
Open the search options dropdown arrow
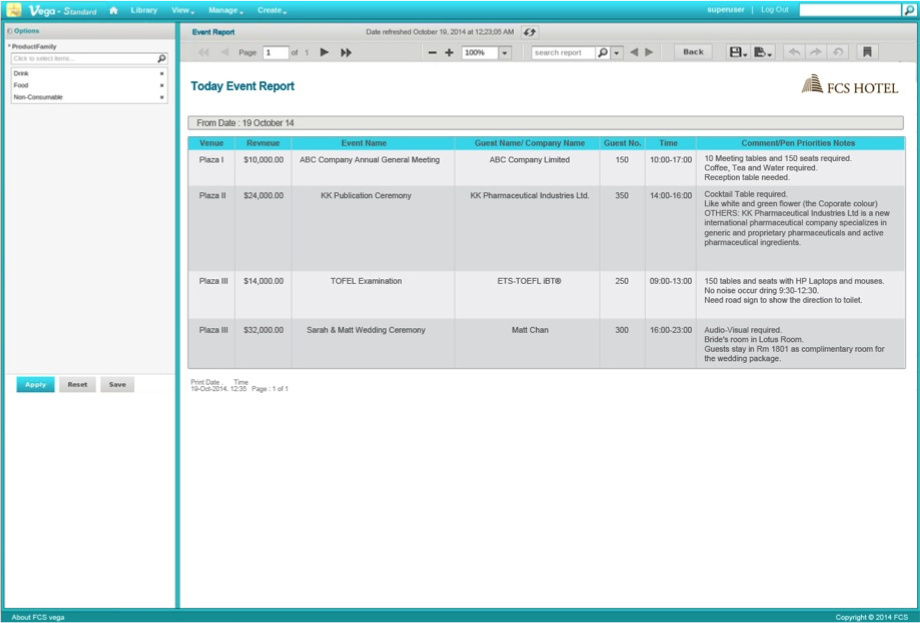pos(617,53)
